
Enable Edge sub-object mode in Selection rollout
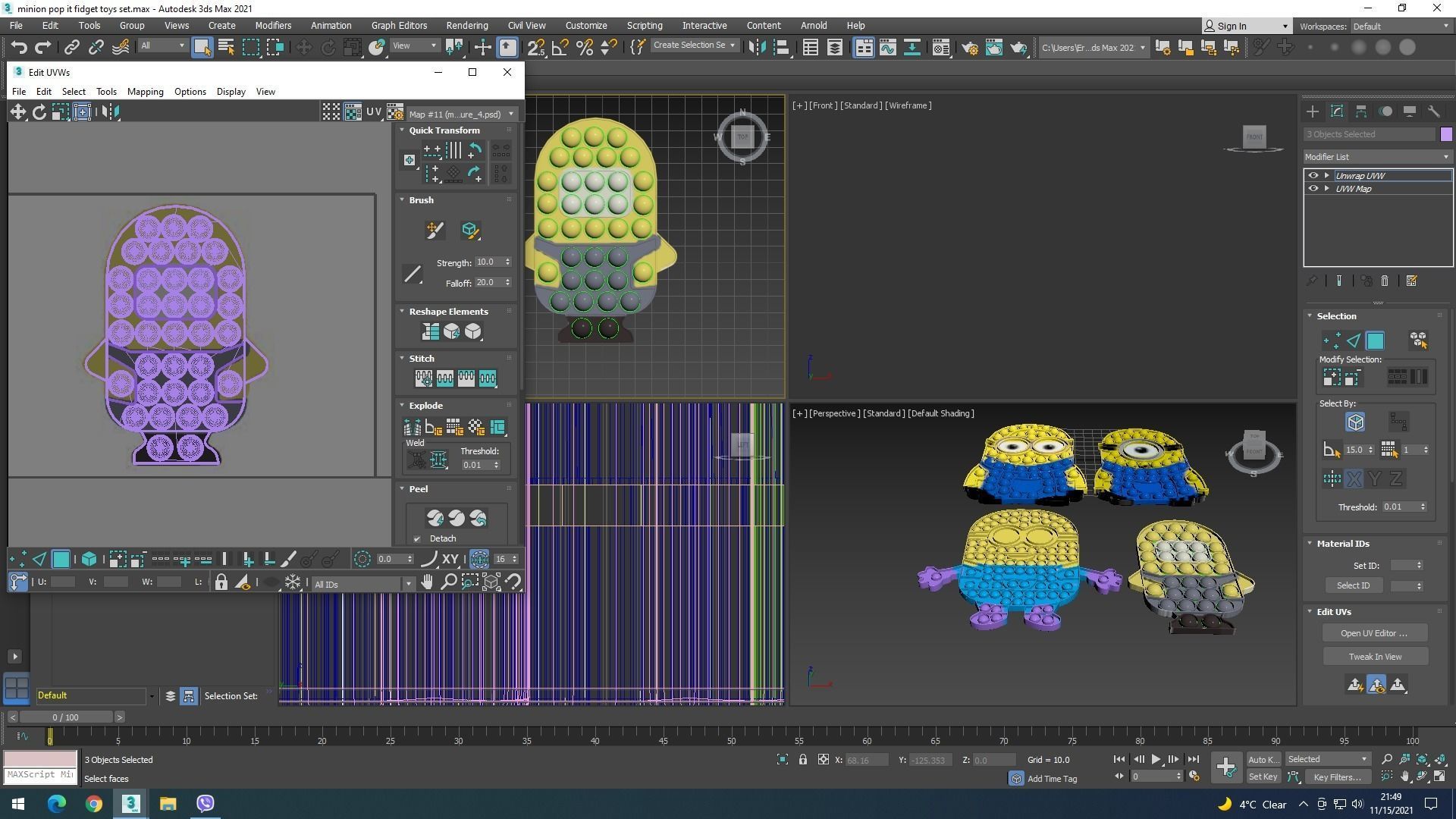coord(1353,340)
